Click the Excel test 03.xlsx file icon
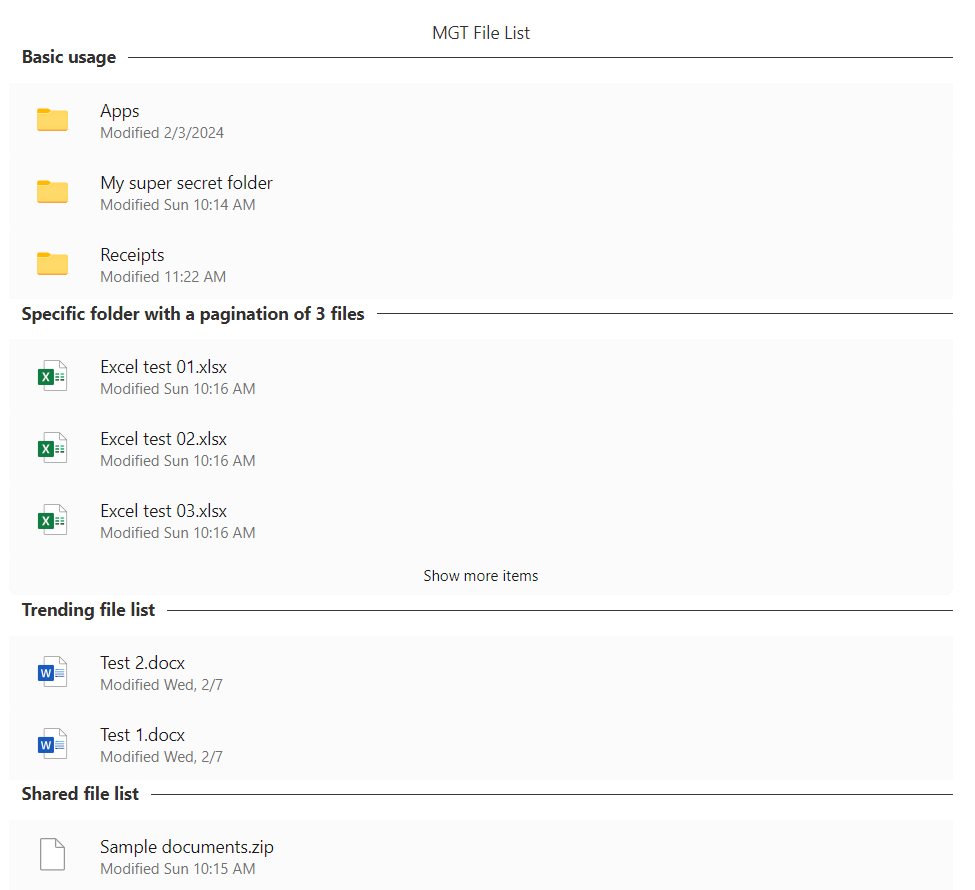Viewport: 975px width, 890px height. click(52, 520)
